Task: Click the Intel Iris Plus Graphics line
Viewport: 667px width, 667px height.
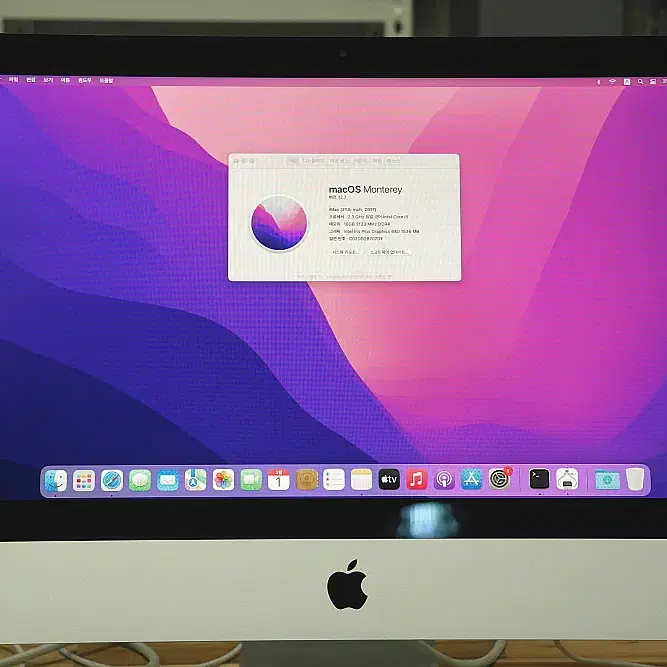Action: pos(374,231)
